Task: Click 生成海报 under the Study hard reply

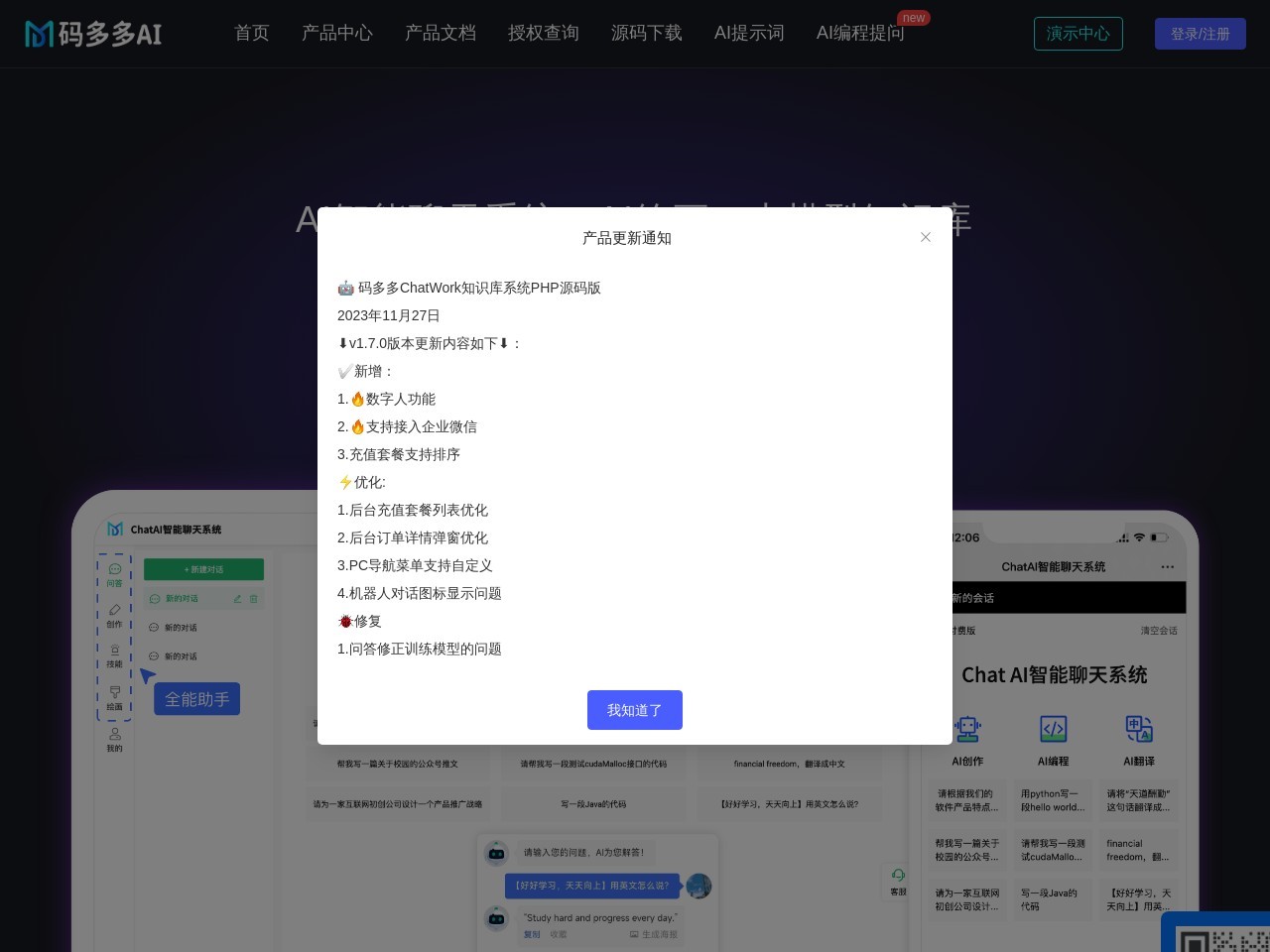Action: pos(654,934)
